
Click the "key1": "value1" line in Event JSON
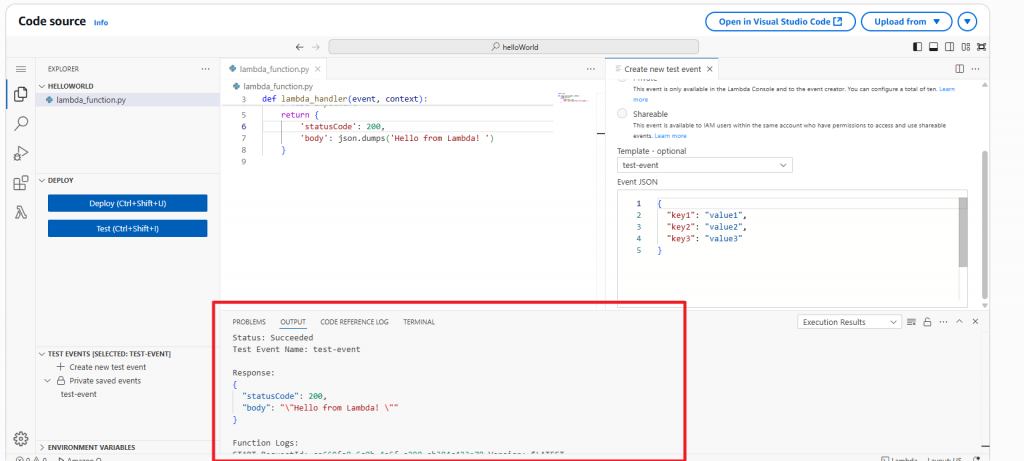click(x=706, y=215)
